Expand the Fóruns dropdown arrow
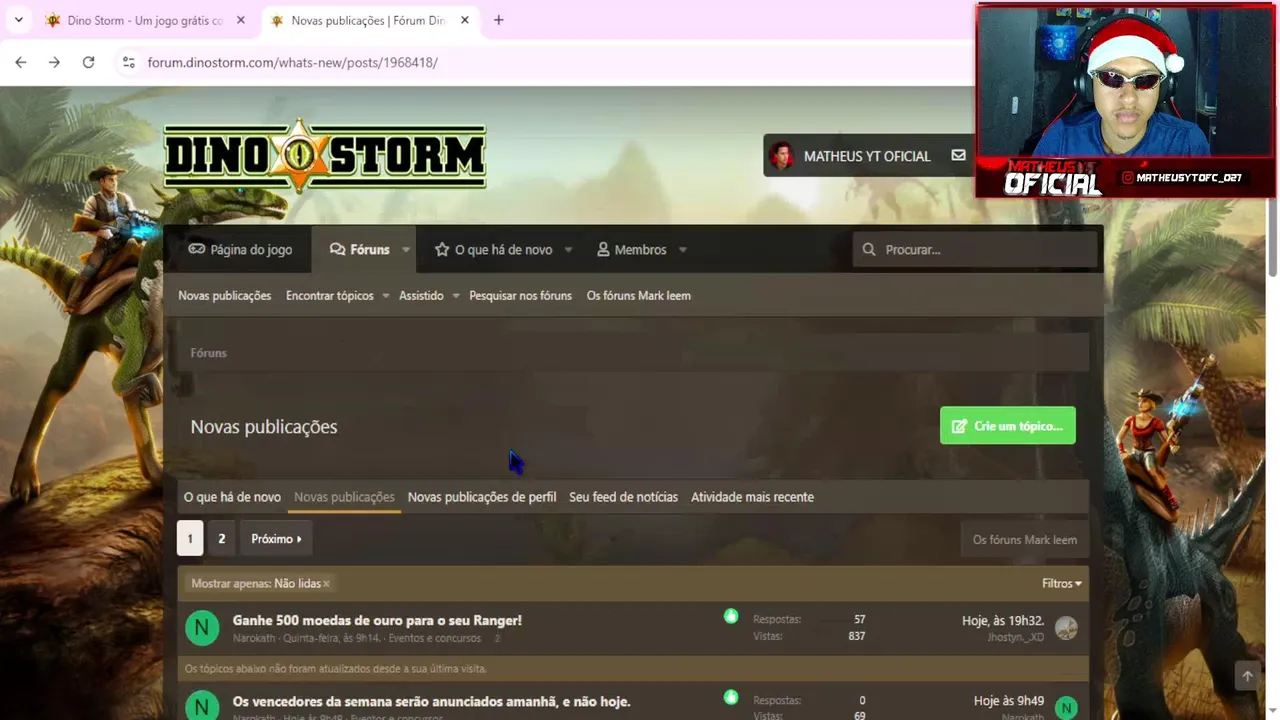Screen dimensions: 1280x720 pos(405,250)
